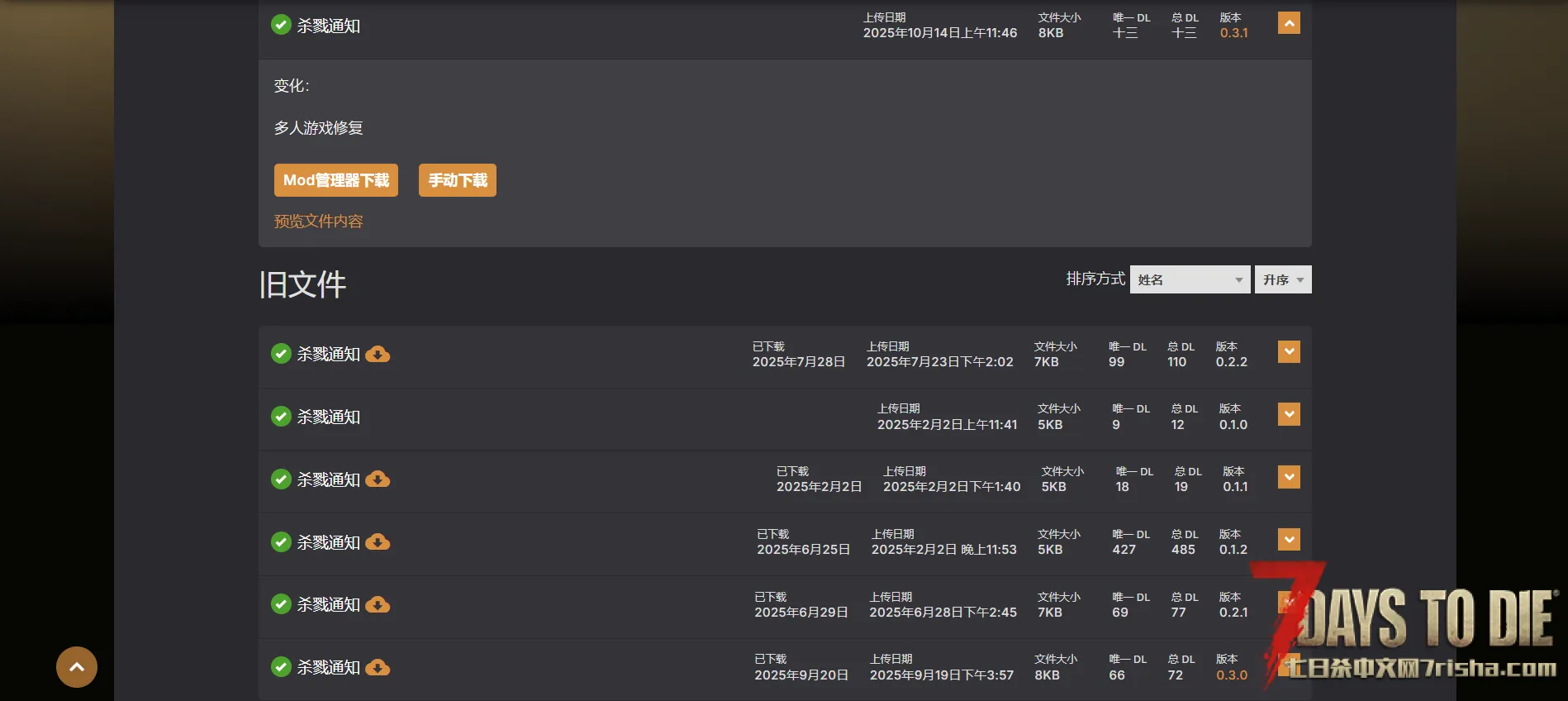Click the scroll-to-top round arrow button
The width and height of the screenshot is (1568, 701).
pos(77,667)
